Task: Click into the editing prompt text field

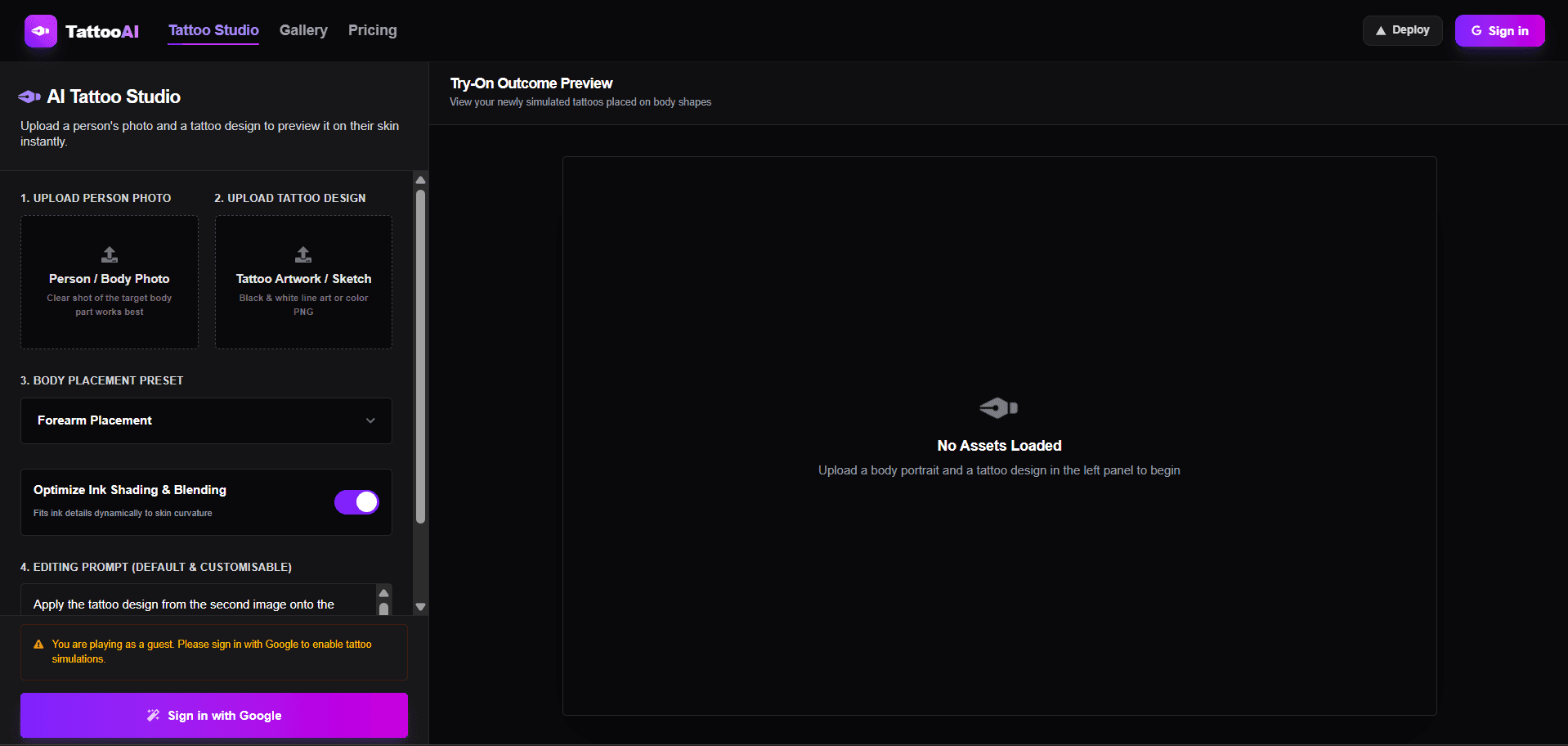Action: click(x=198, y=600)
